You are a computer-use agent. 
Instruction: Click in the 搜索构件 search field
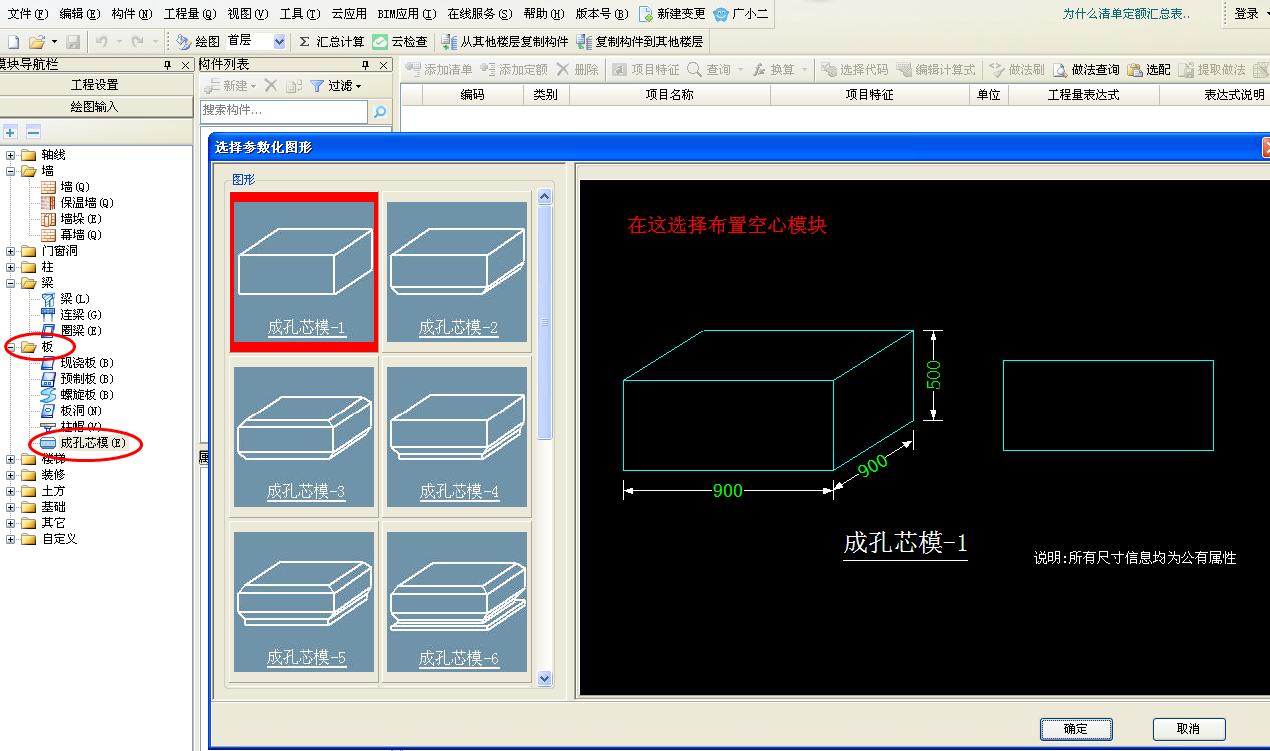click(x=285, y=111)
